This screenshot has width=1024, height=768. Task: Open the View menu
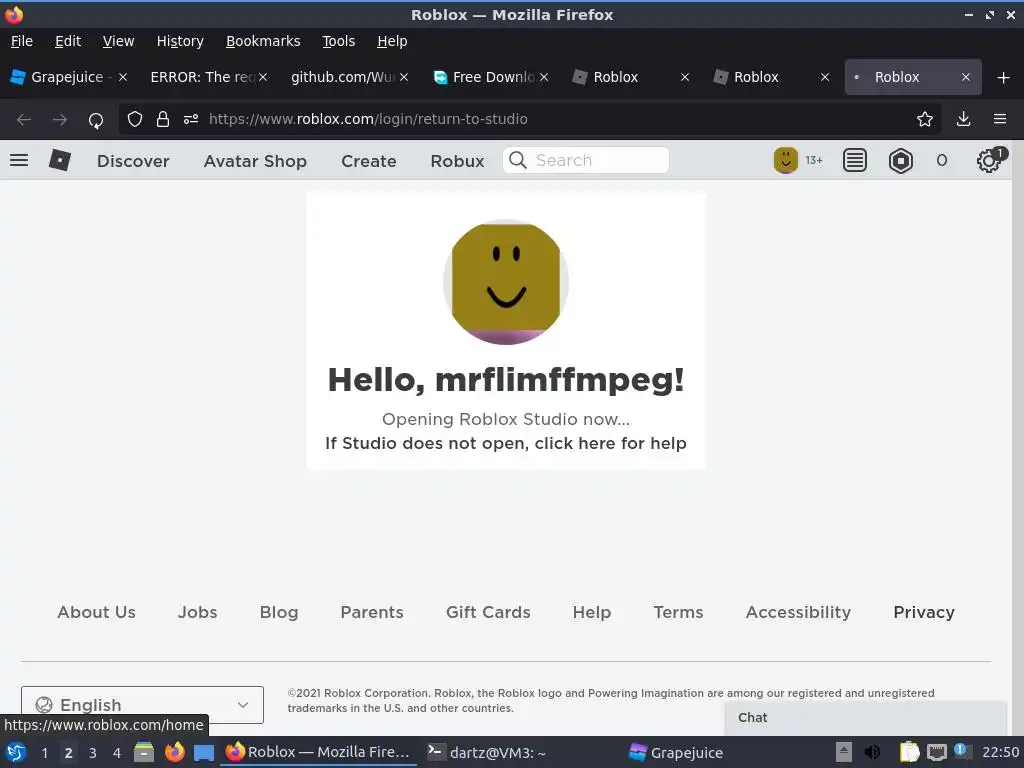coord(118,41)
